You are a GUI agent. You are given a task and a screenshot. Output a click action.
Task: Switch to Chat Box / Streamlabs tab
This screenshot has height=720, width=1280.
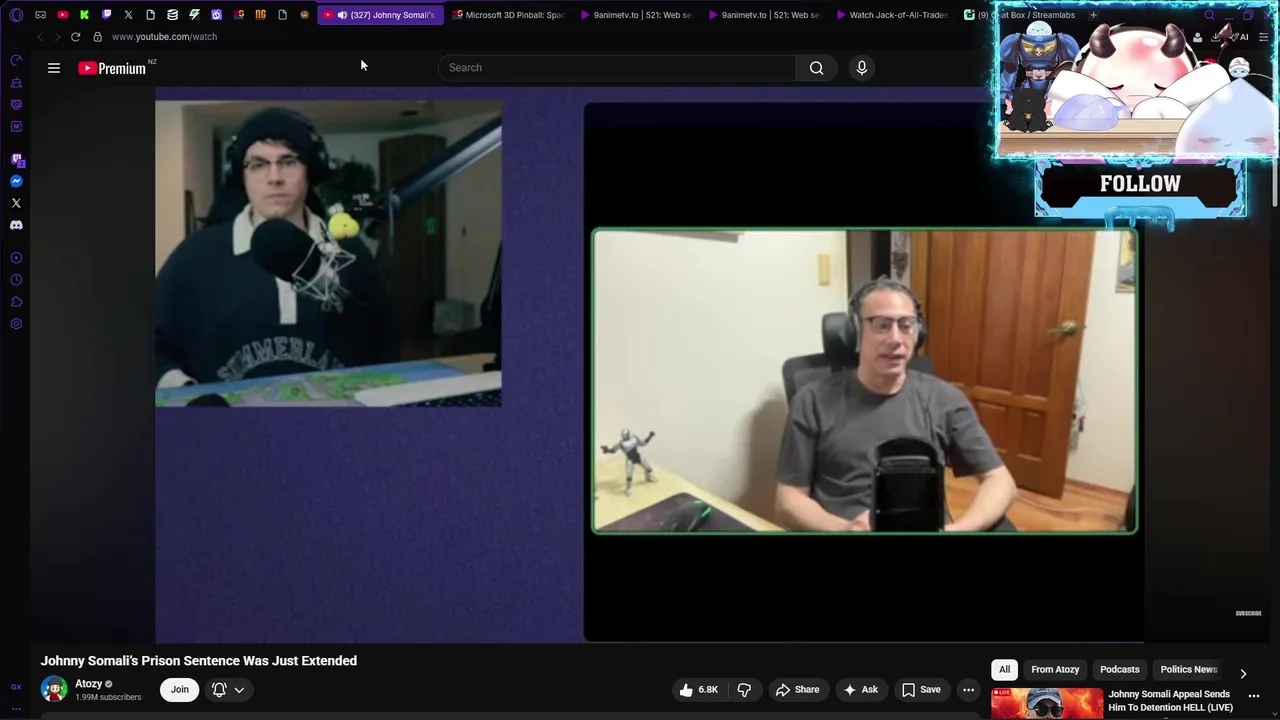(1020, 15)
